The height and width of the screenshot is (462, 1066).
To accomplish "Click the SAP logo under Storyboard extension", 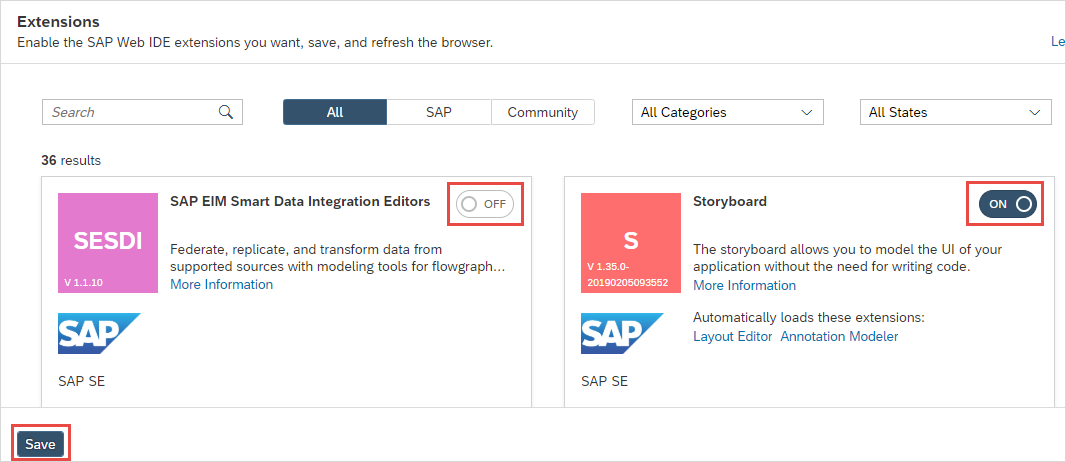I will coord(622,334).
